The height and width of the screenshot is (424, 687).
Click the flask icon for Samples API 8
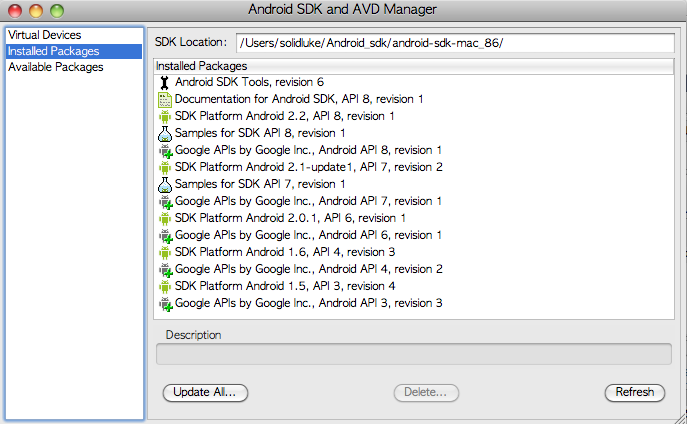[165, 134]
